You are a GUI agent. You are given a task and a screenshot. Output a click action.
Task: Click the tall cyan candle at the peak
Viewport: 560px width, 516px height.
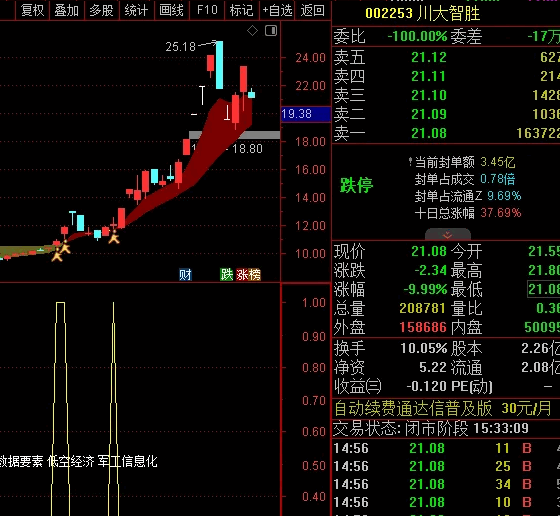219,65
